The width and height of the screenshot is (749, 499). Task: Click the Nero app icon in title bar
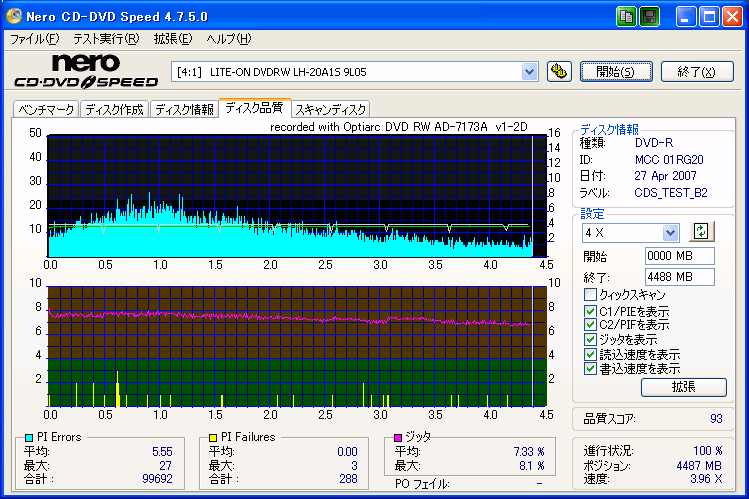(x=13, y=16)
